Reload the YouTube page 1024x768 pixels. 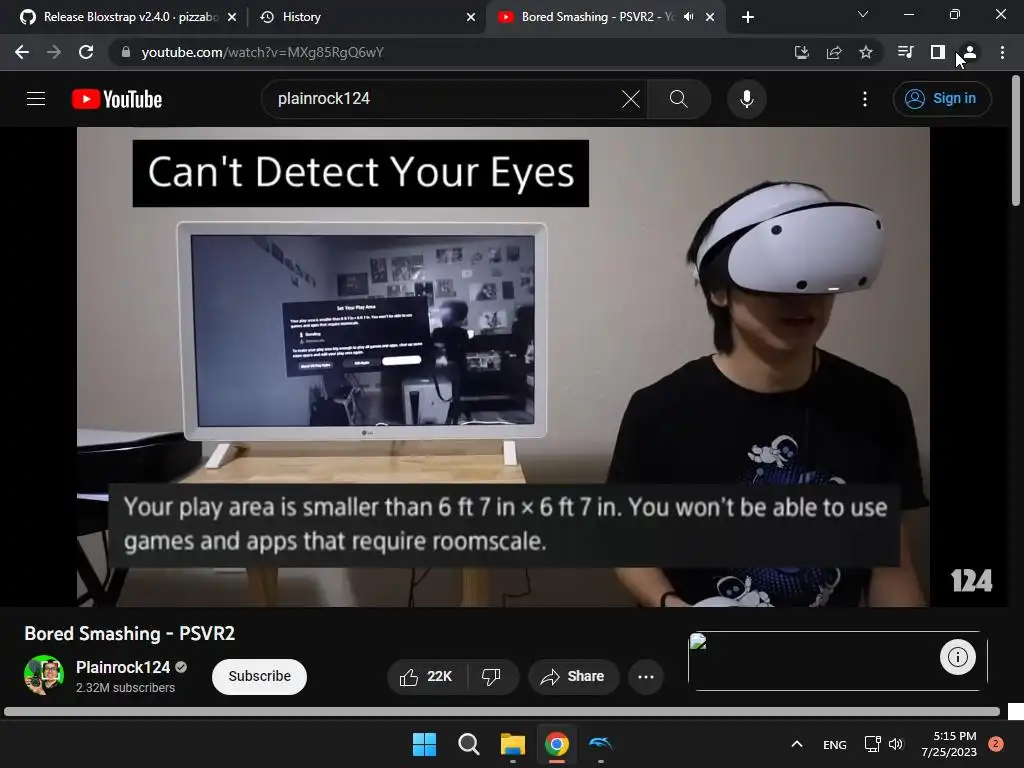[x=86, y=52]
